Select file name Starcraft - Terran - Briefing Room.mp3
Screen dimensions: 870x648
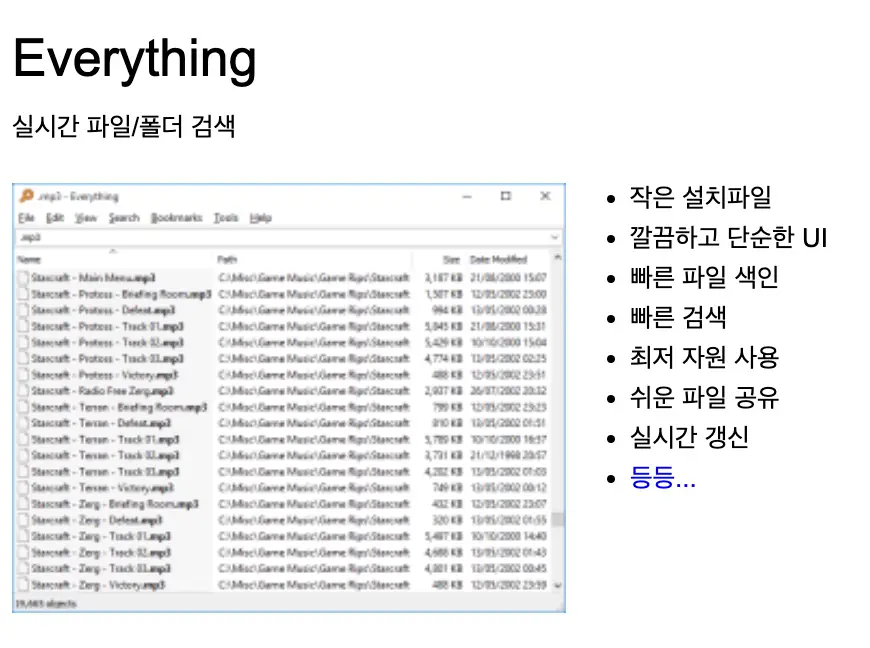119,407
